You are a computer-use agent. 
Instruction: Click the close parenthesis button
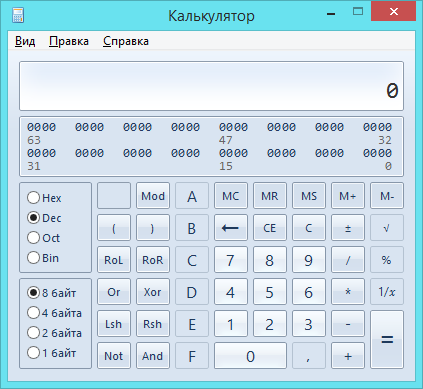tap(153, 228)
